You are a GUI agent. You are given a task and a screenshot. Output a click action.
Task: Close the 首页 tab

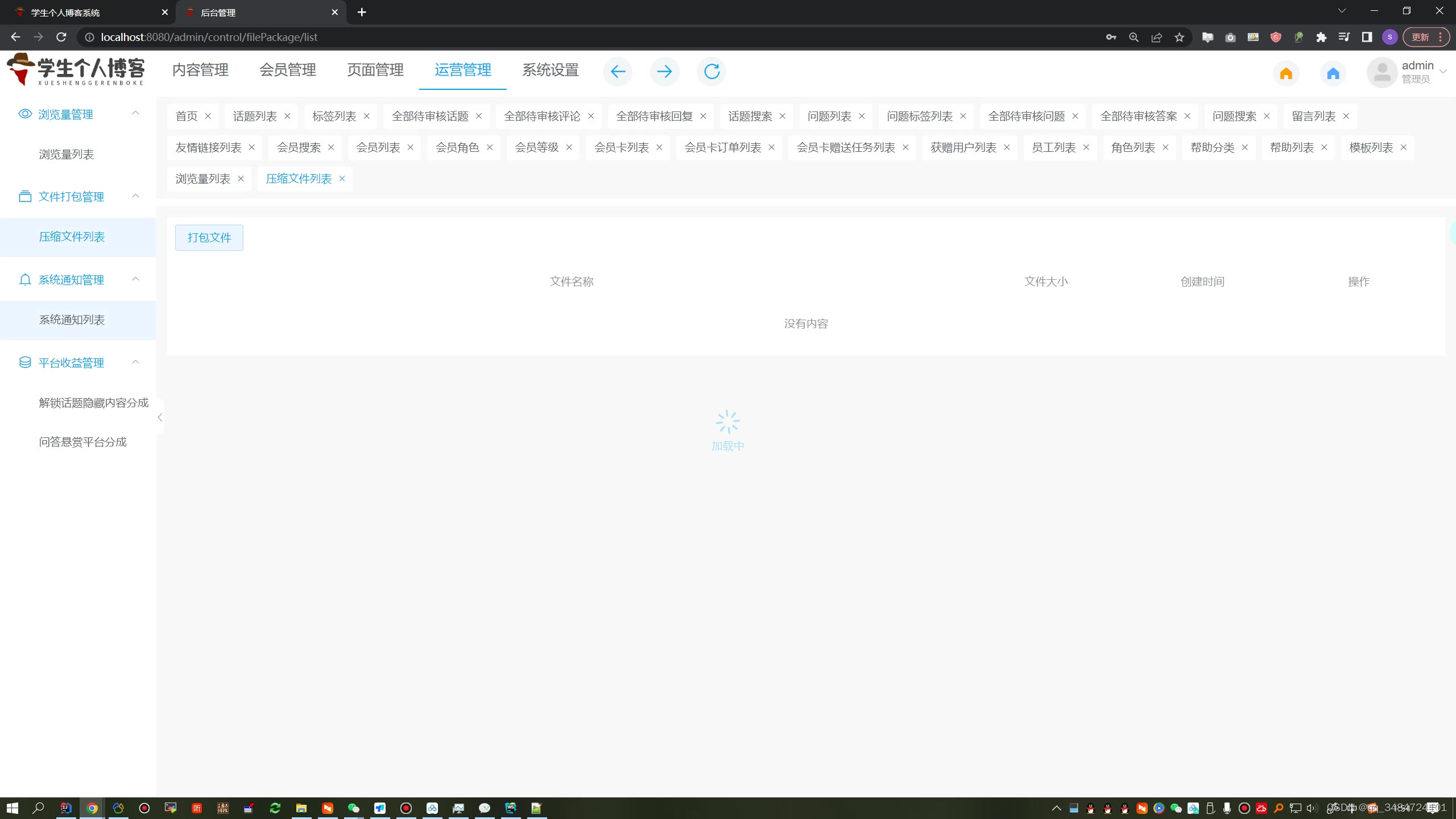pyautogui.click(x=208, y=116)
